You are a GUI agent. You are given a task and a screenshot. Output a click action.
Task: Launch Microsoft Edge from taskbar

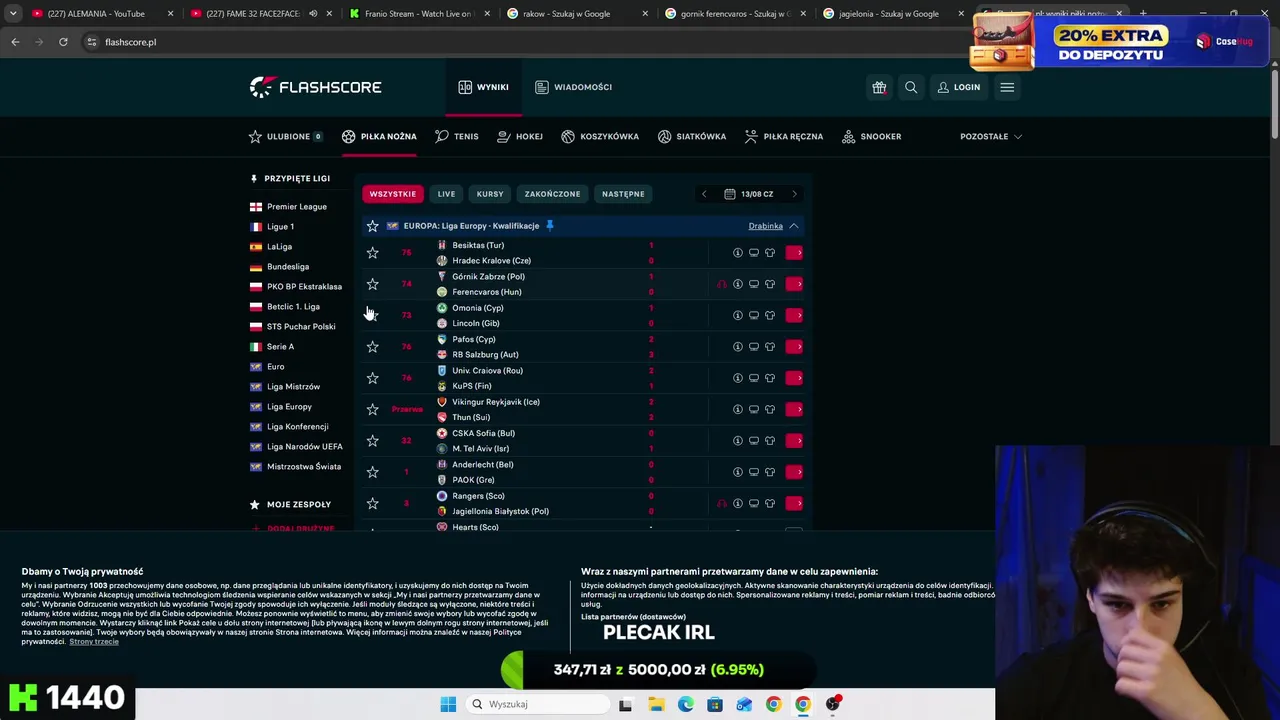[686, 704]
